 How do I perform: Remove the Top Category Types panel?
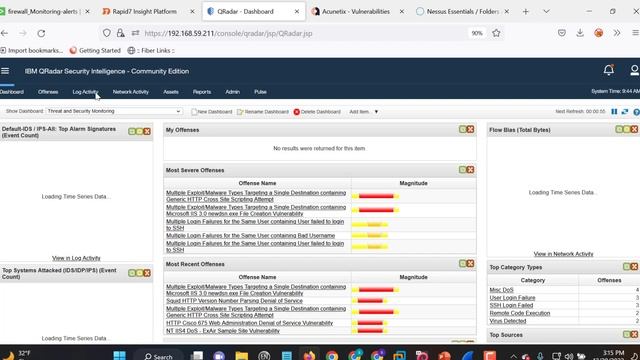tap(634, 267)
